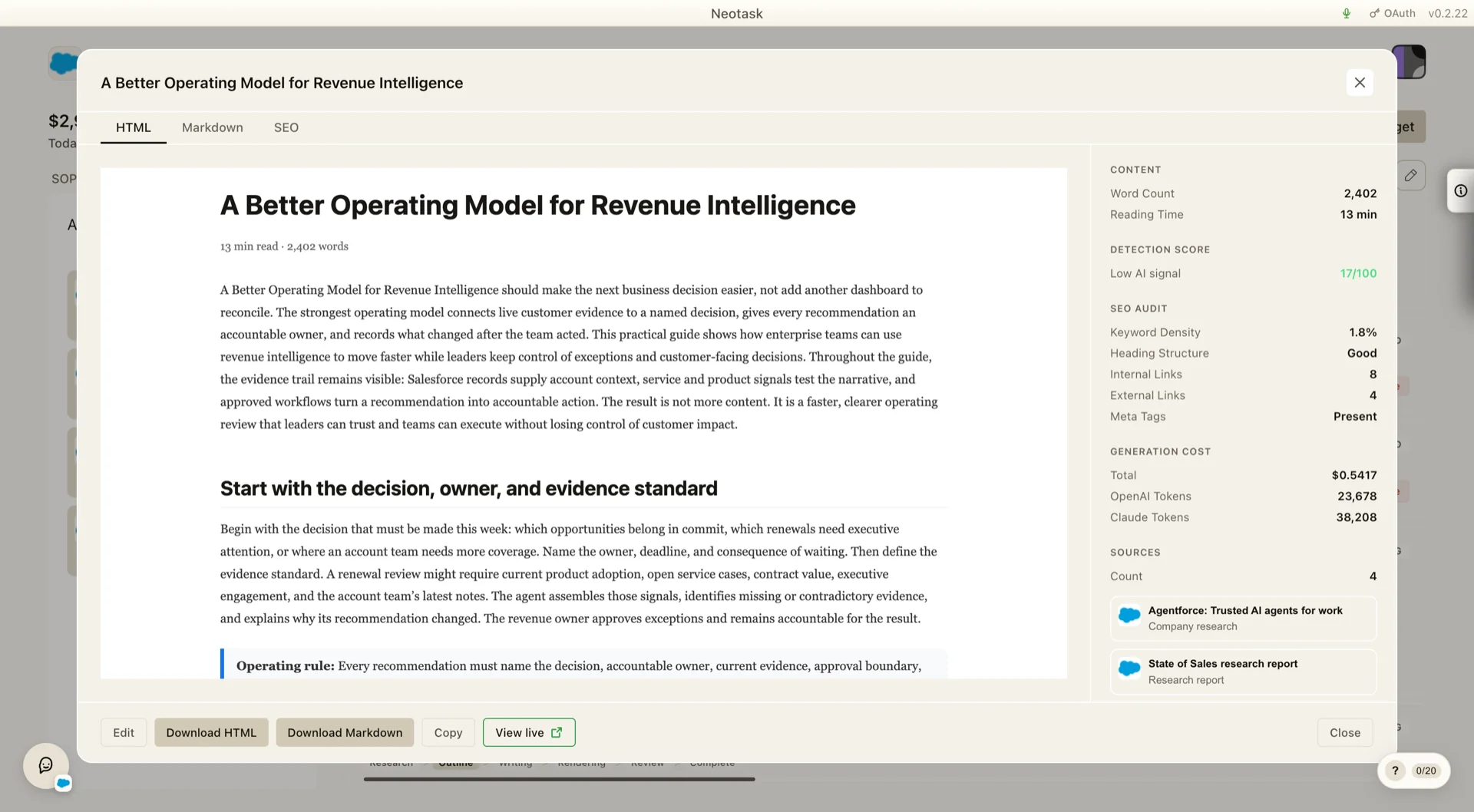Switch to the Markdown tab

click(213, 127)
